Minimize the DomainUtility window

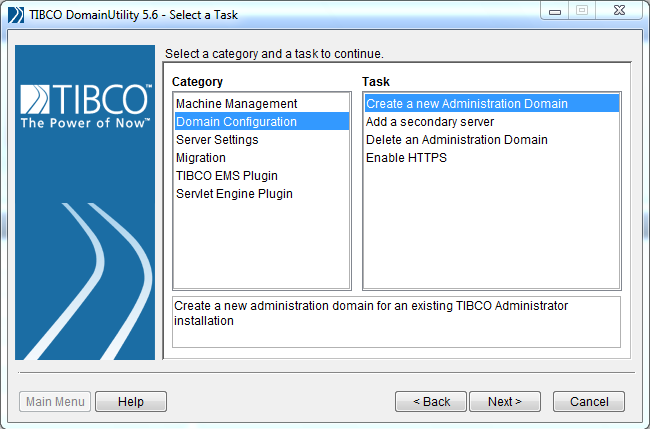coord(555,11)
